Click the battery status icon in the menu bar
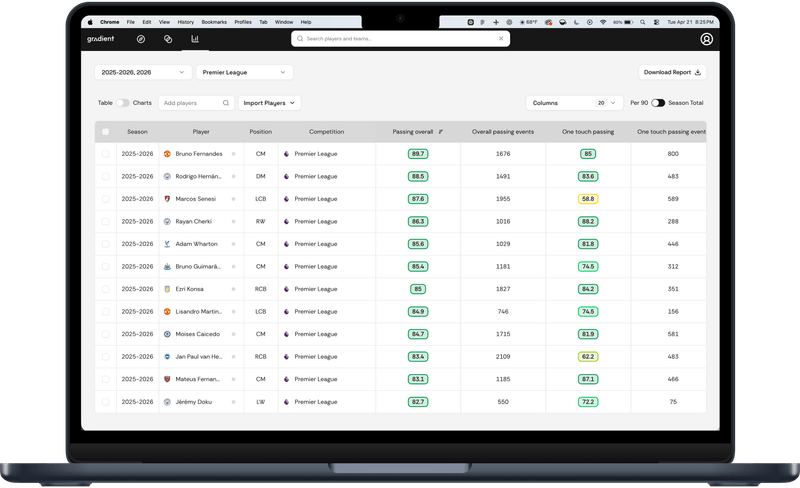Screen dimensions: 800x488 (629, 22)
